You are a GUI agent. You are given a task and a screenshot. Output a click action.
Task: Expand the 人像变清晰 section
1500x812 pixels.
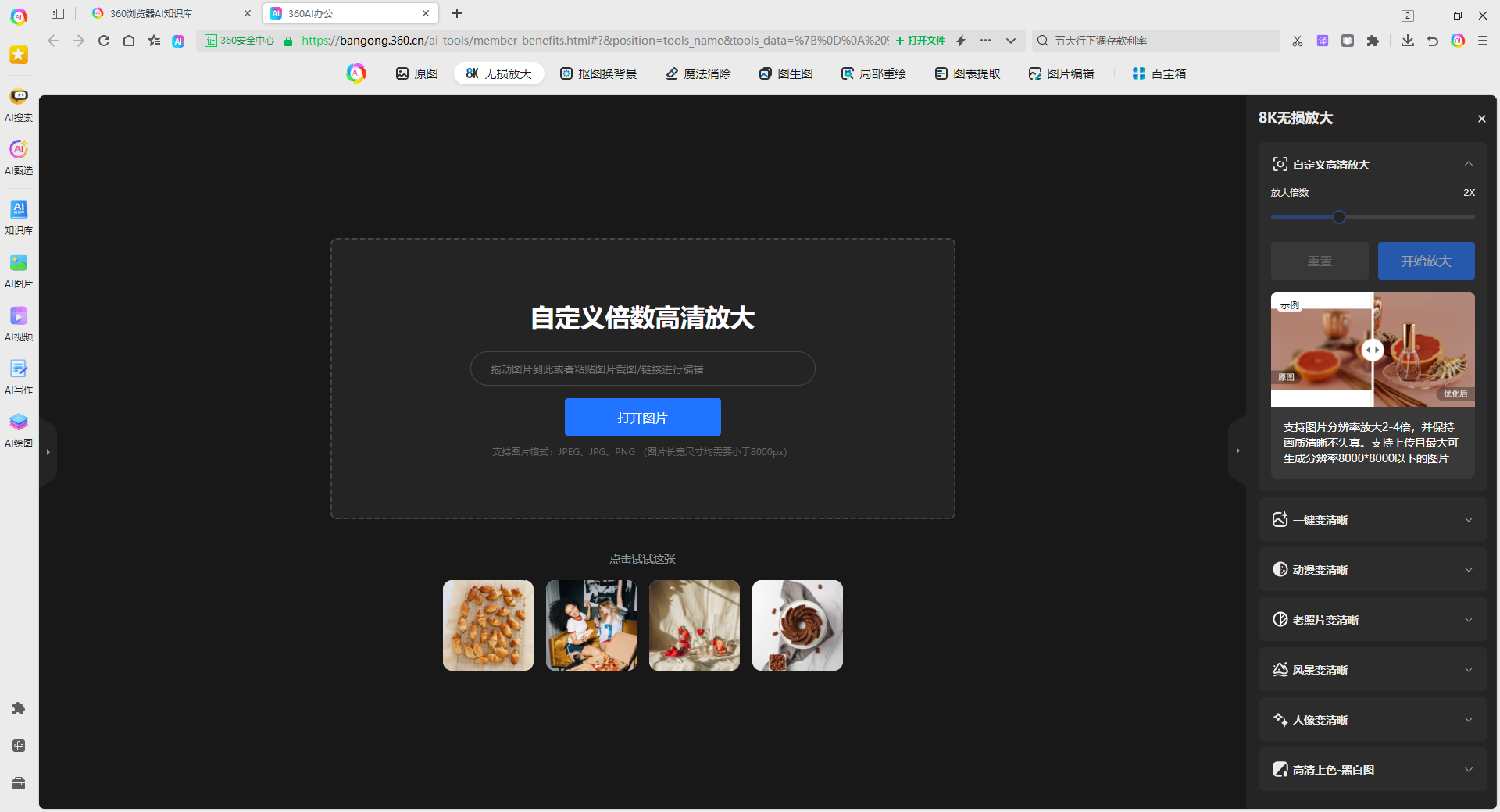pos(1372,719)
